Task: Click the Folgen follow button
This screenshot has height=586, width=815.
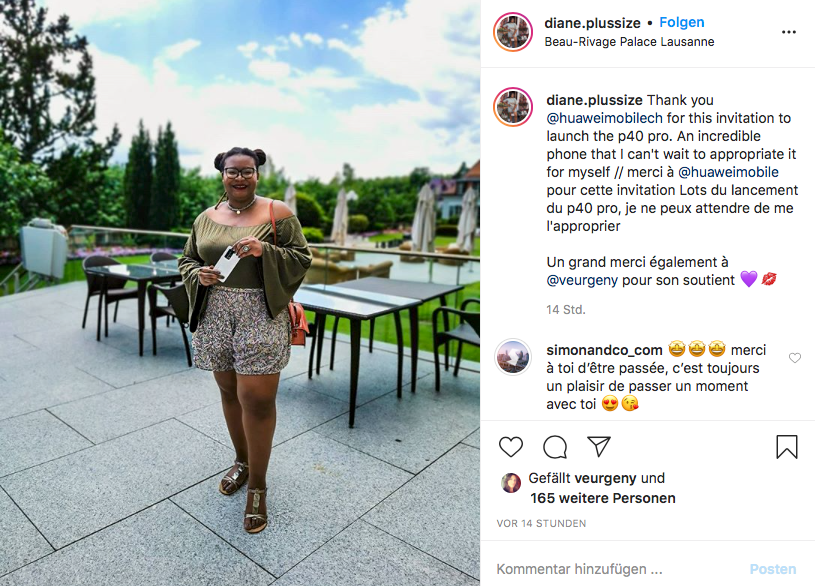Action: [681, 22]
